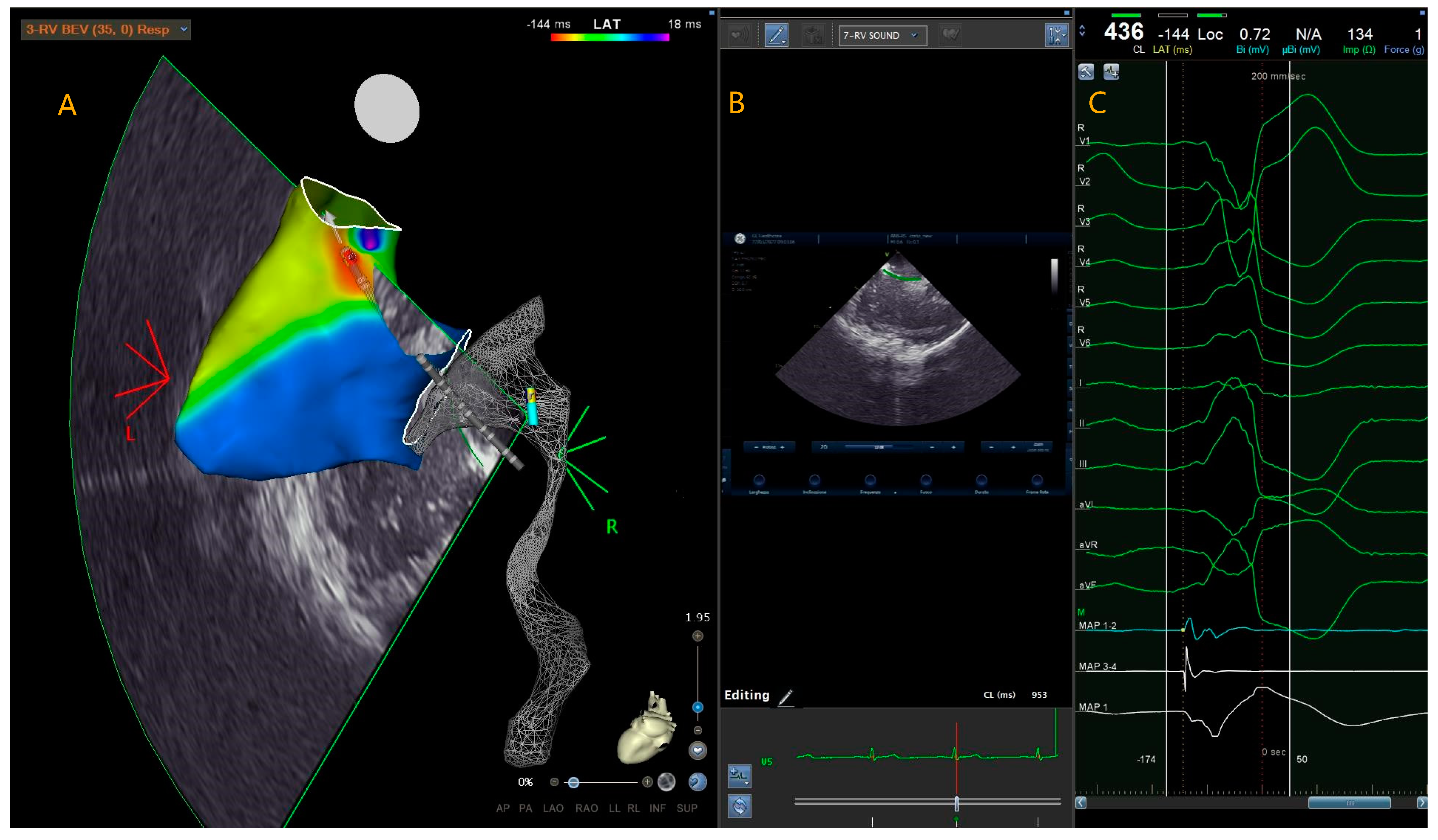
Task: Click the CL up-down stepper arrows
Action: [1082, 32]
